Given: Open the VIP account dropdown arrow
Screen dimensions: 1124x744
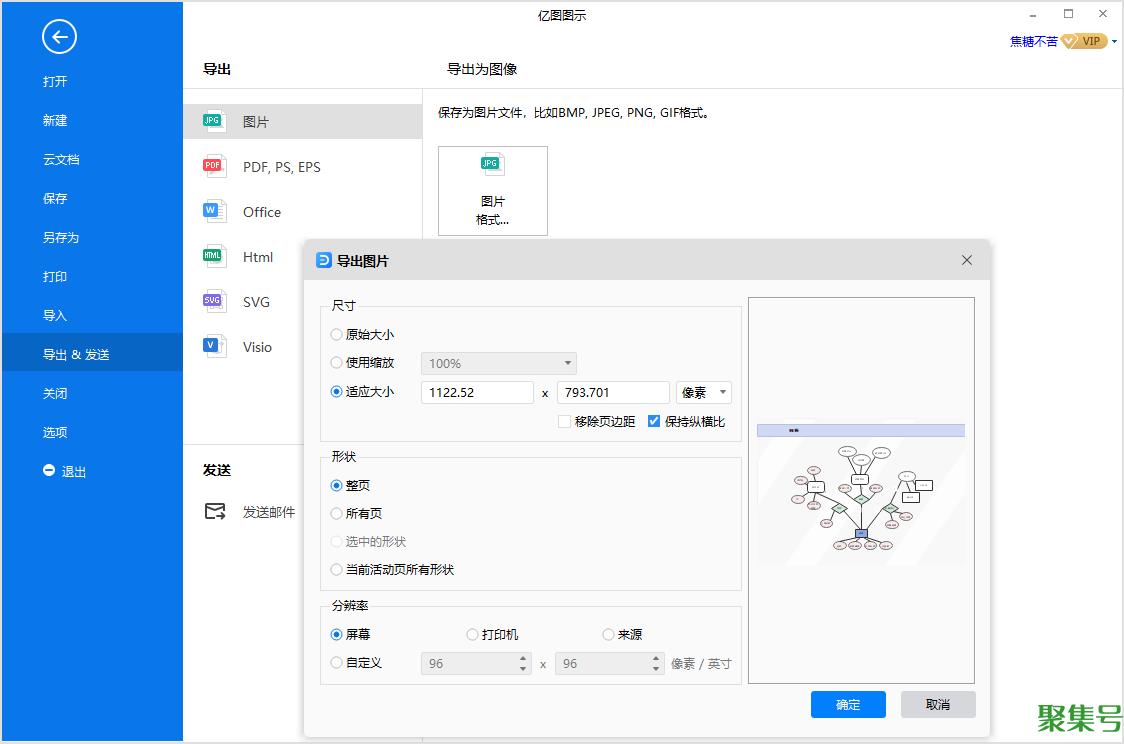Looking at the screenshot, I should coord(1114,42).
